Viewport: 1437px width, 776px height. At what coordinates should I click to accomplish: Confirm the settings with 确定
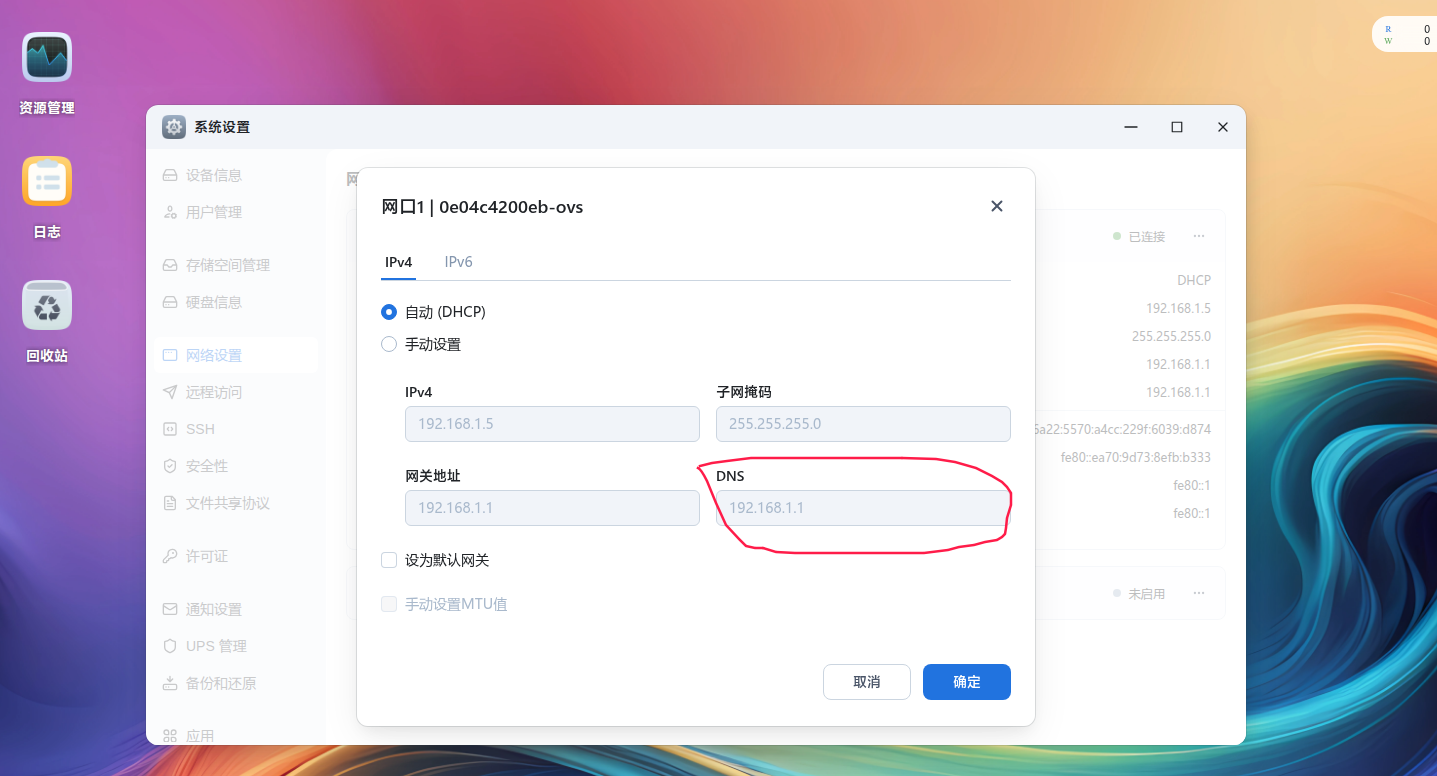pos(966,682)
